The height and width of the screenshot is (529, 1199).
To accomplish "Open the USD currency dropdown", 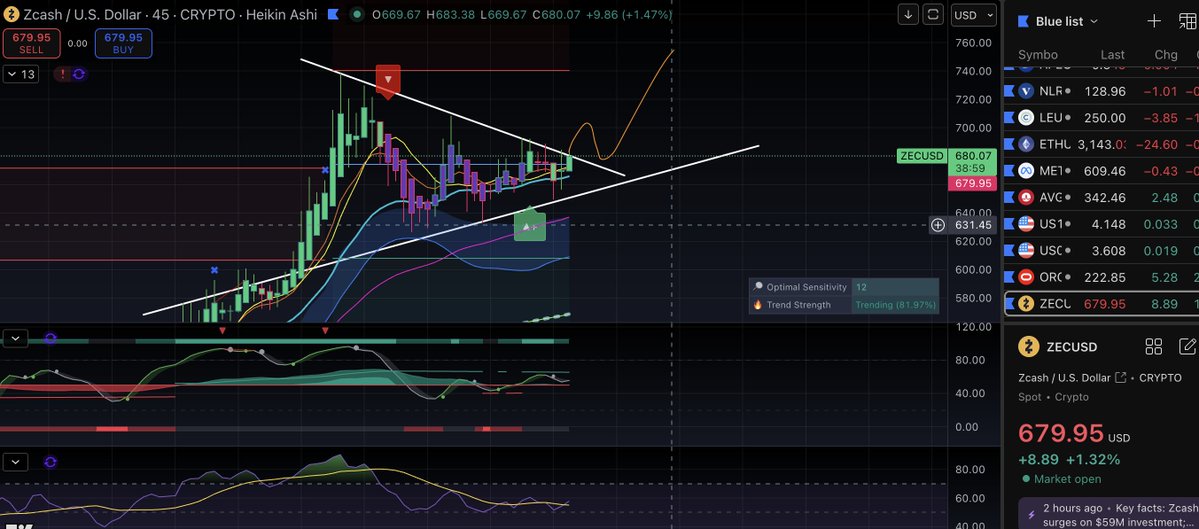I will 973,15.
